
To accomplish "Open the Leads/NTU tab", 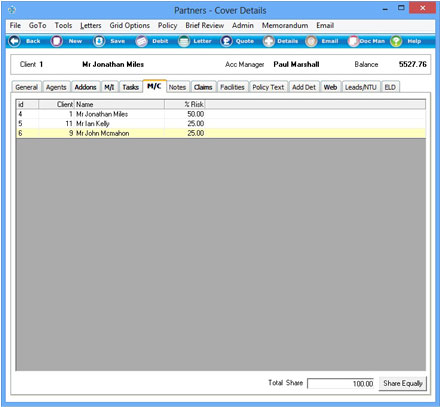I will [x=361, y=87].
